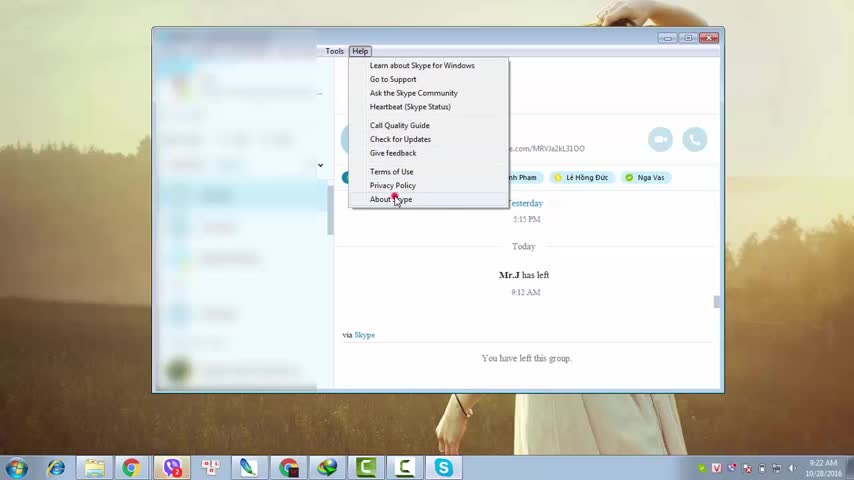Select participant Lê Hồng Đức
854x480 pixels.
tap(581, 178)
